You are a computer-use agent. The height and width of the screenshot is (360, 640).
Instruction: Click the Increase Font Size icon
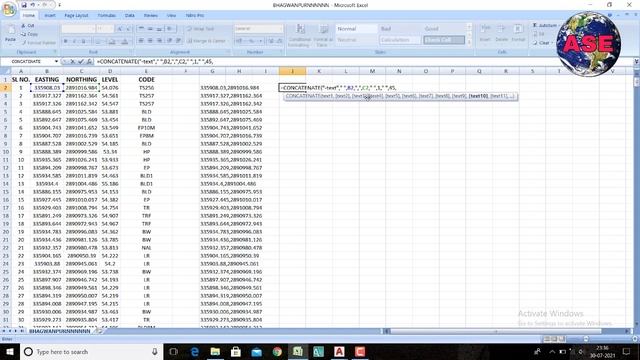[120, 29]
